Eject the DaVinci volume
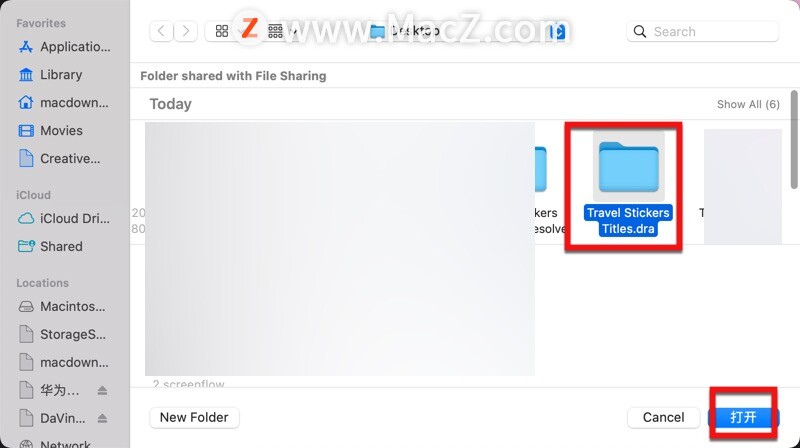The width and height of the screenshot is (800, 448). (102, 418)
